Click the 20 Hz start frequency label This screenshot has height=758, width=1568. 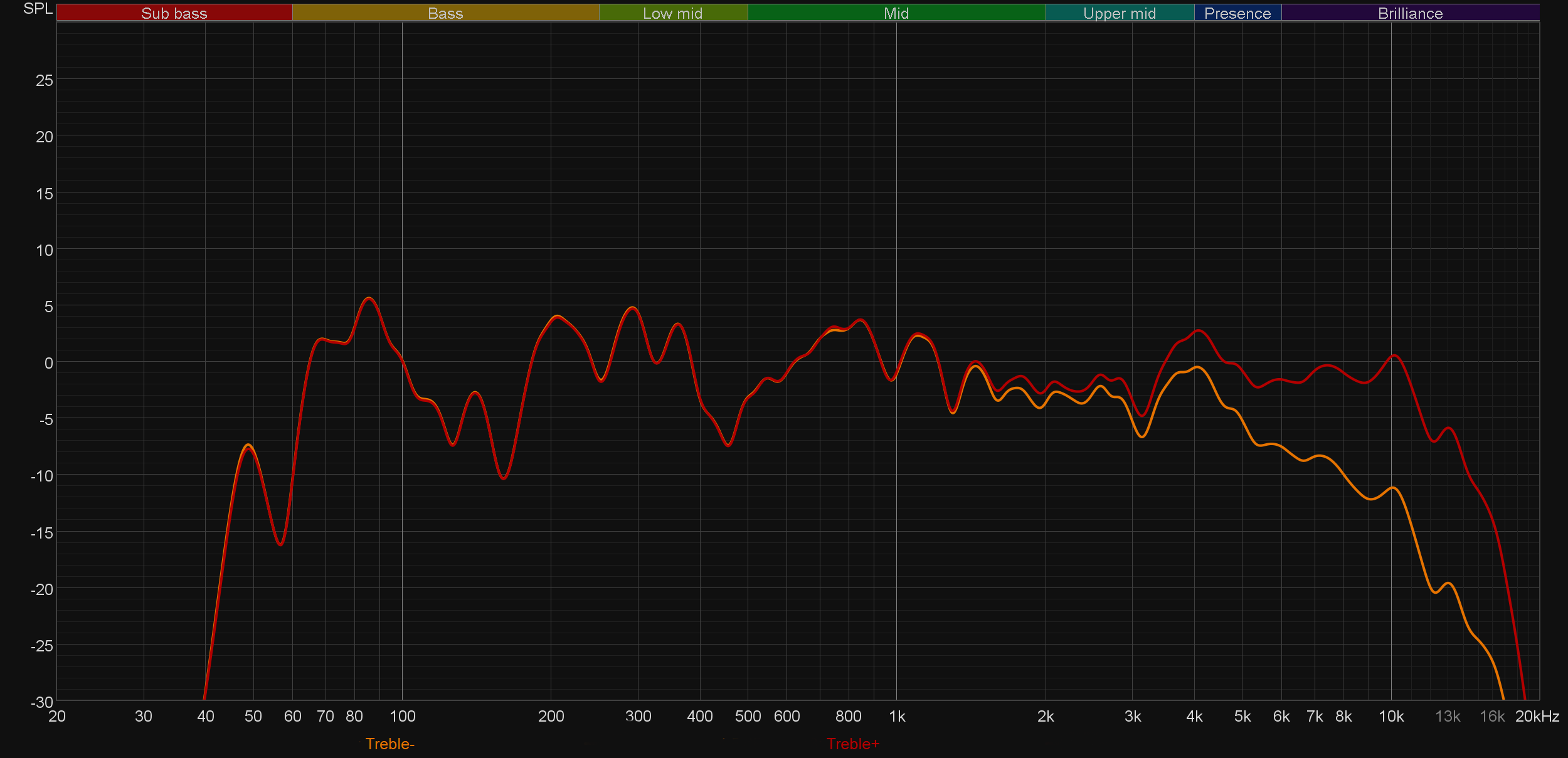57,716
